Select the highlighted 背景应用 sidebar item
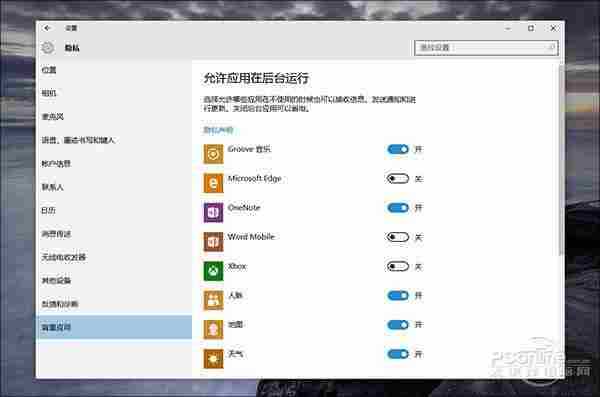Image resolution: width=600 pixels, height=397 pixels. (114, 327)
